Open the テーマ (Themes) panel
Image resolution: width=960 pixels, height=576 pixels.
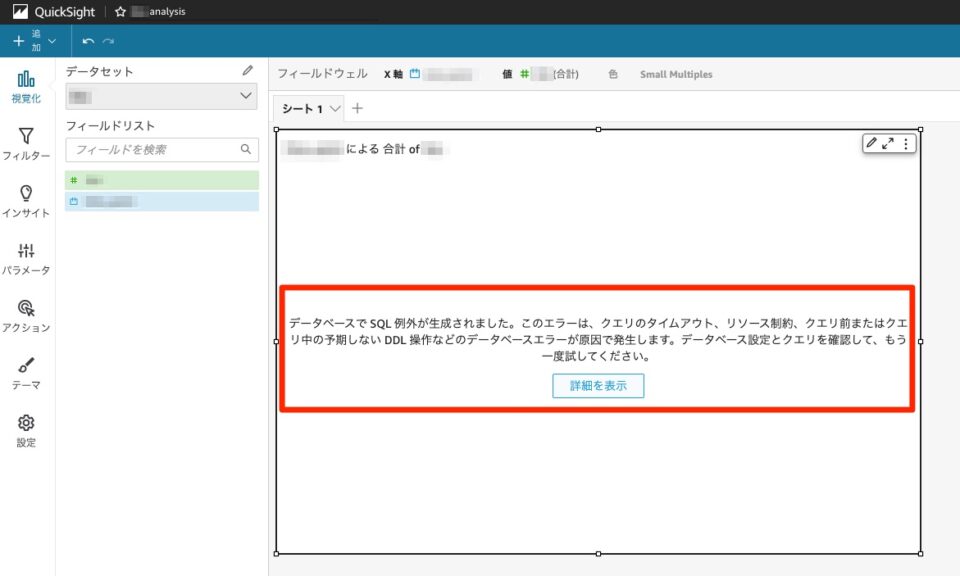(x=26, y=373)
